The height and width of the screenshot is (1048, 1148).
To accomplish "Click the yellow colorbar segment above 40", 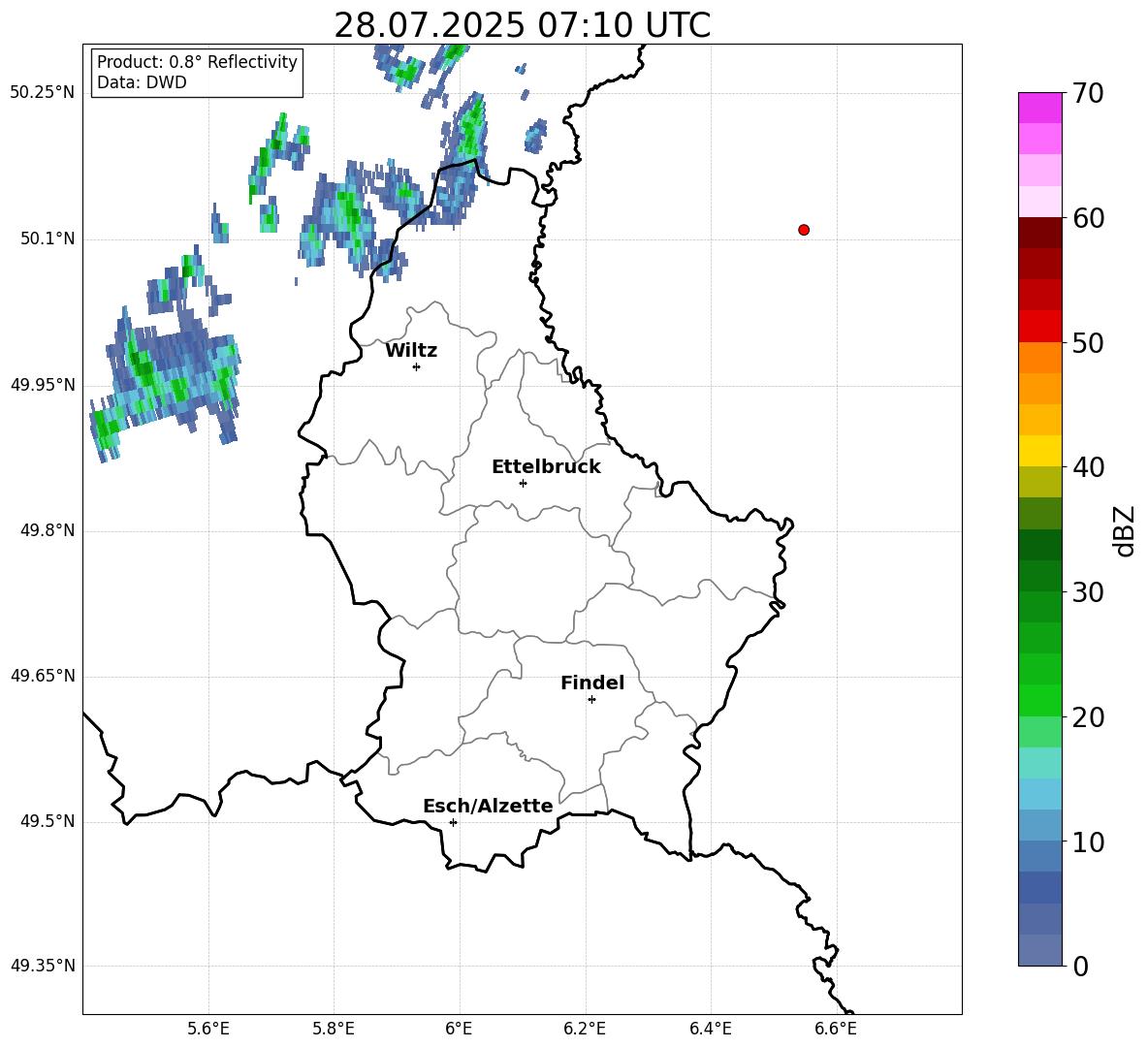I will tap(1039, 452).
